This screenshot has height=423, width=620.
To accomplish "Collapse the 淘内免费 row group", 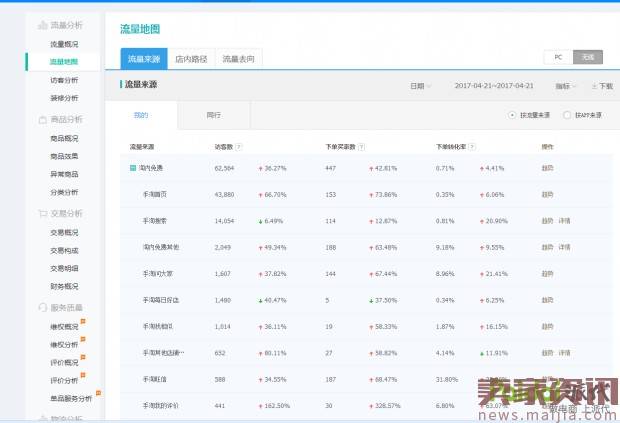I will click(x=133, y=168).
